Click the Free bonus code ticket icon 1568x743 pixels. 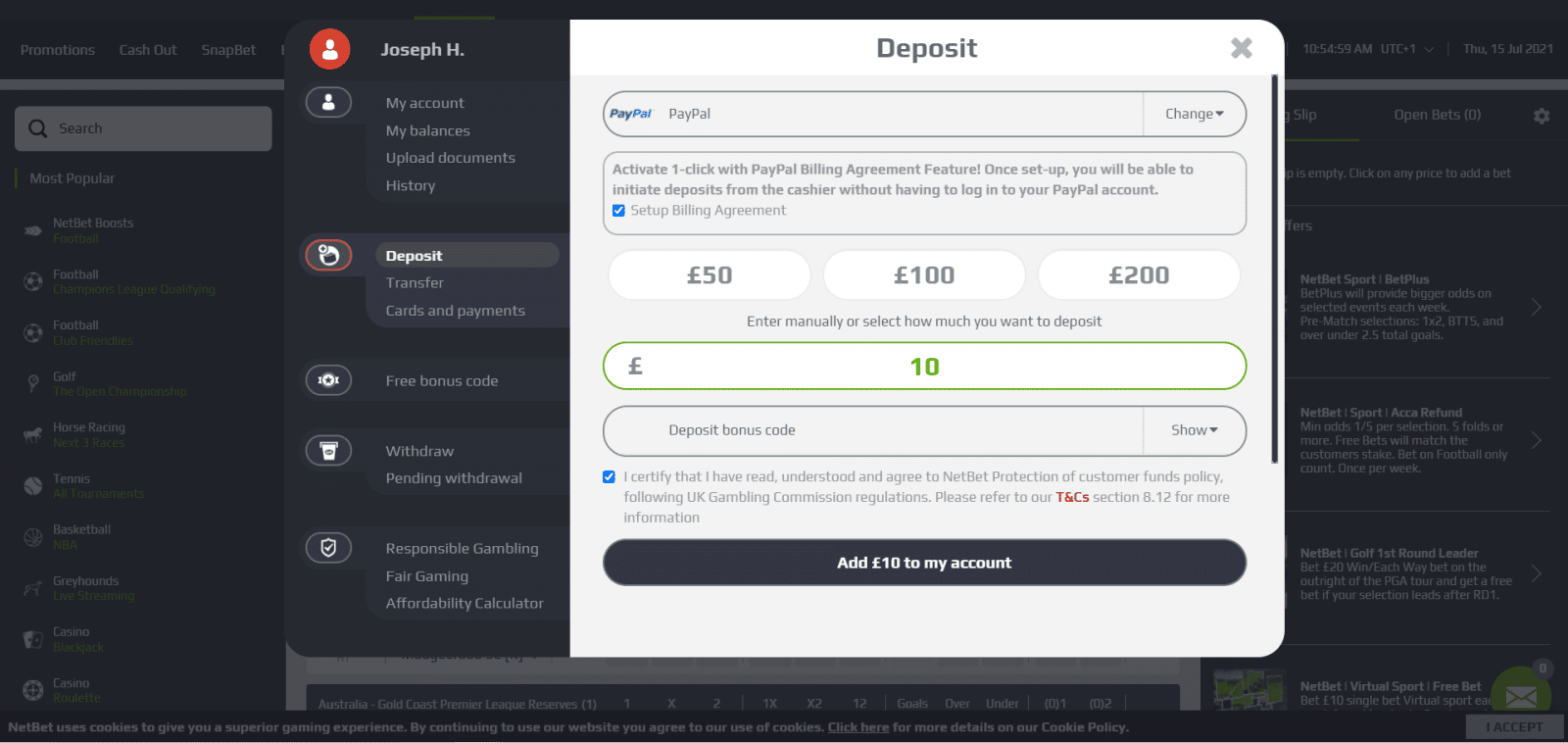(329, 380)
